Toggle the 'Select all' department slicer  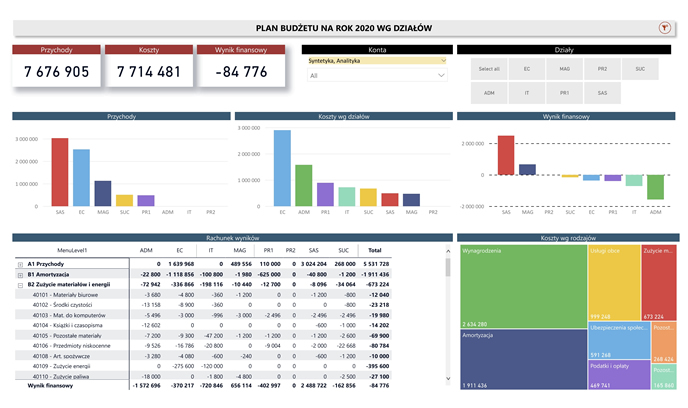(x=489, y=68)
